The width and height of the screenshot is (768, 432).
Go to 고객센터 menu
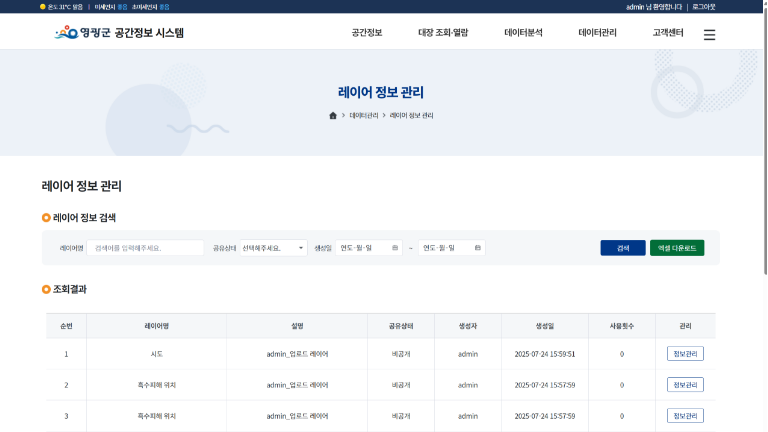pos(668,33)
